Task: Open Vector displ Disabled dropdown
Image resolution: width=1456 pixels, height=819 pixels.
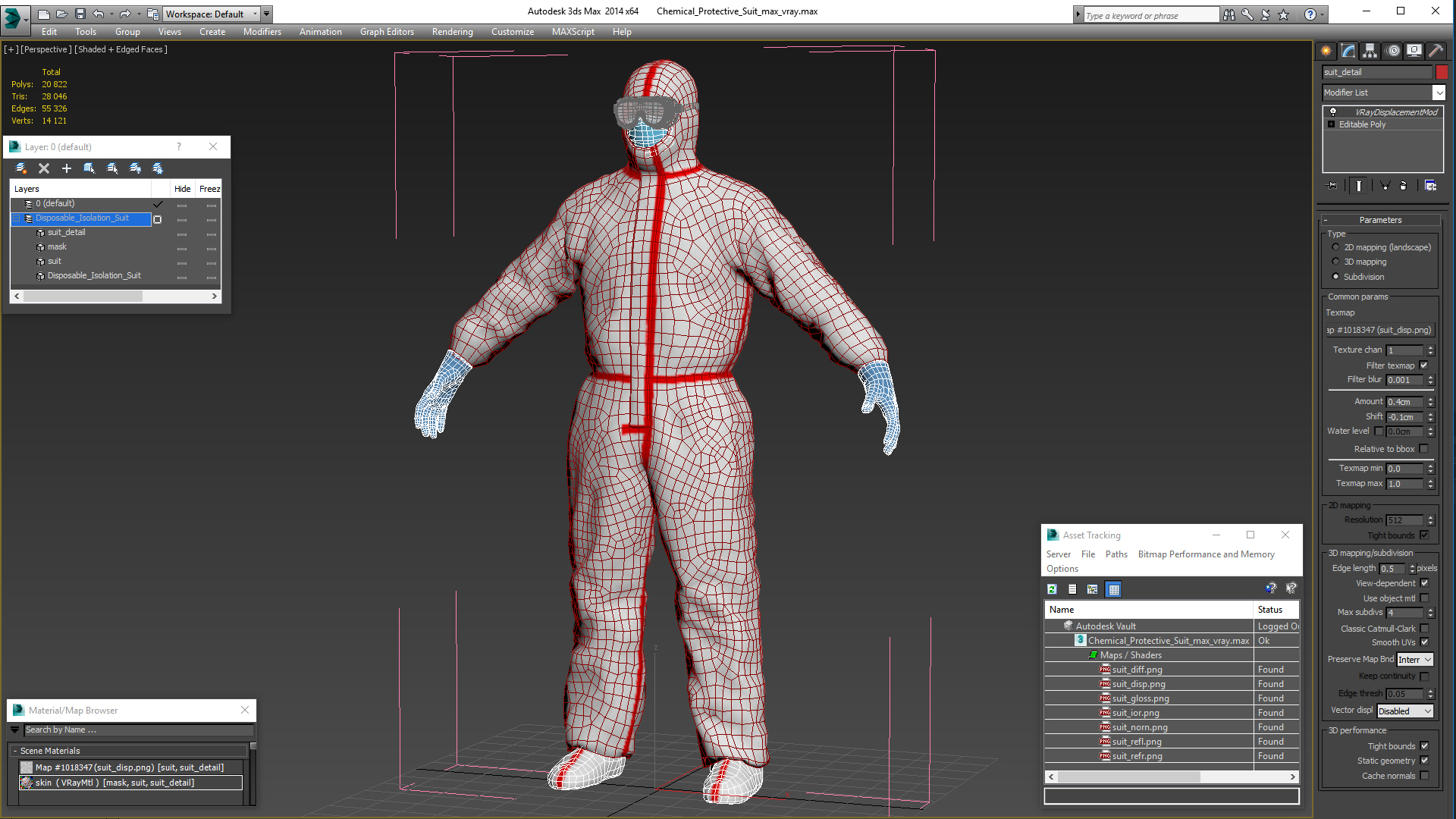Action: pos(1405,711)
